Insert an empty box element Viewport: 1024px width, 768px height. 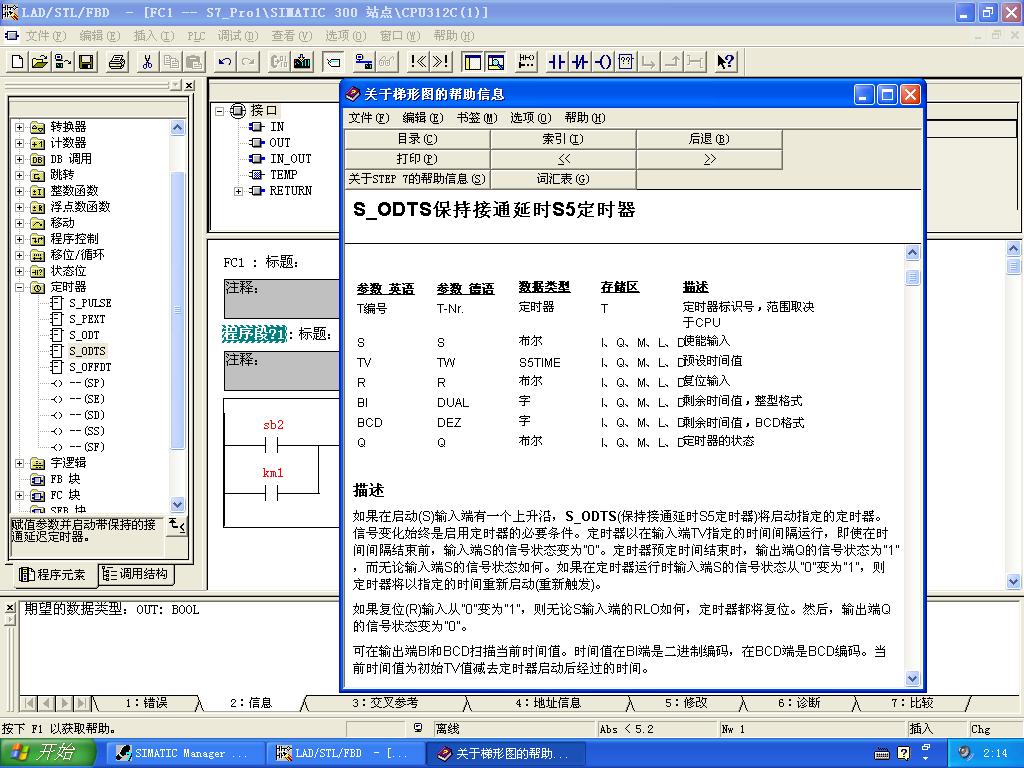click(x=626, y=62)
